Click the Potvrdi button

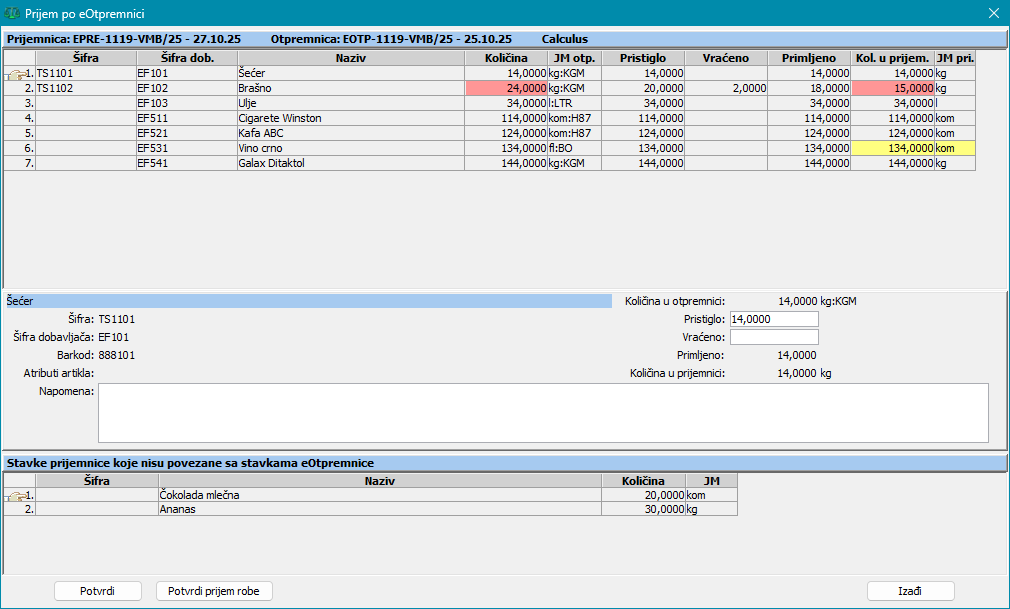[x=97, y=591]
